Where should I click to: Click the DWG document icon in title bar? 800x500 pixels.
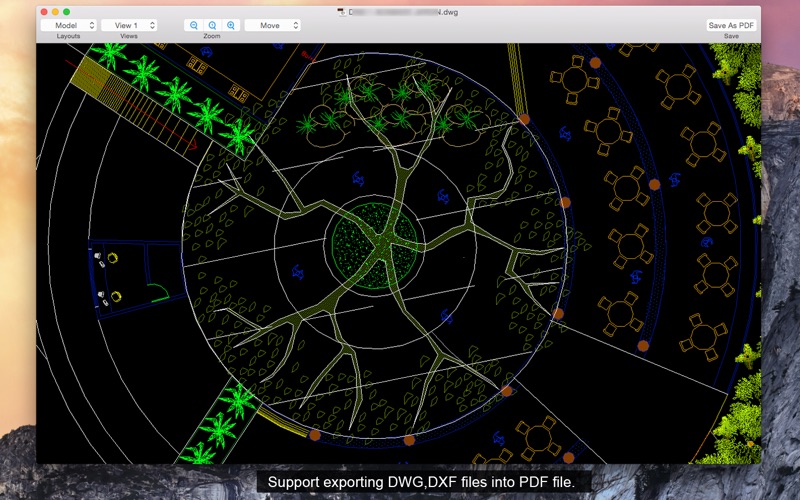[341, 11]
